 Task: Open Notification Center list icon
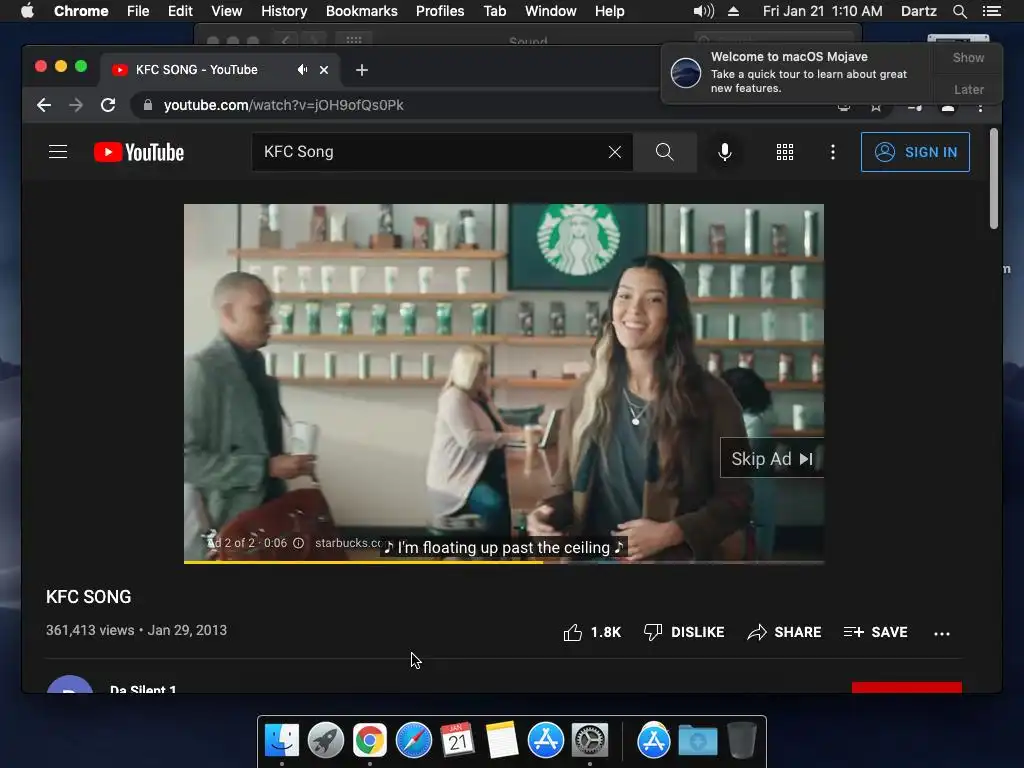(x=992, y=11)
